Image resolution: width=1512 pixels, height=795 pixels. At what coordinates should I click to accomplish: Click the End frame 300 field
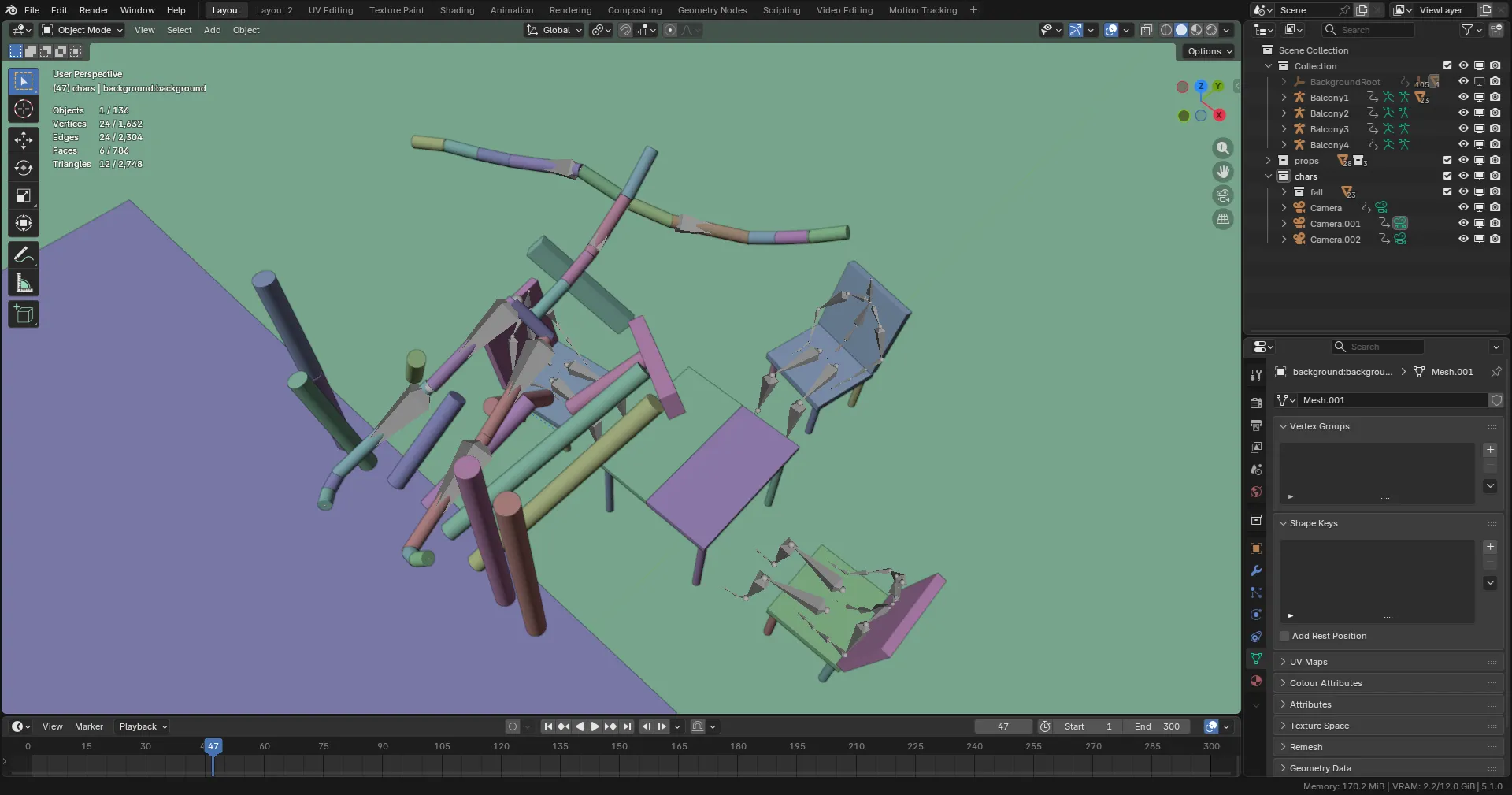(1158, 726)
